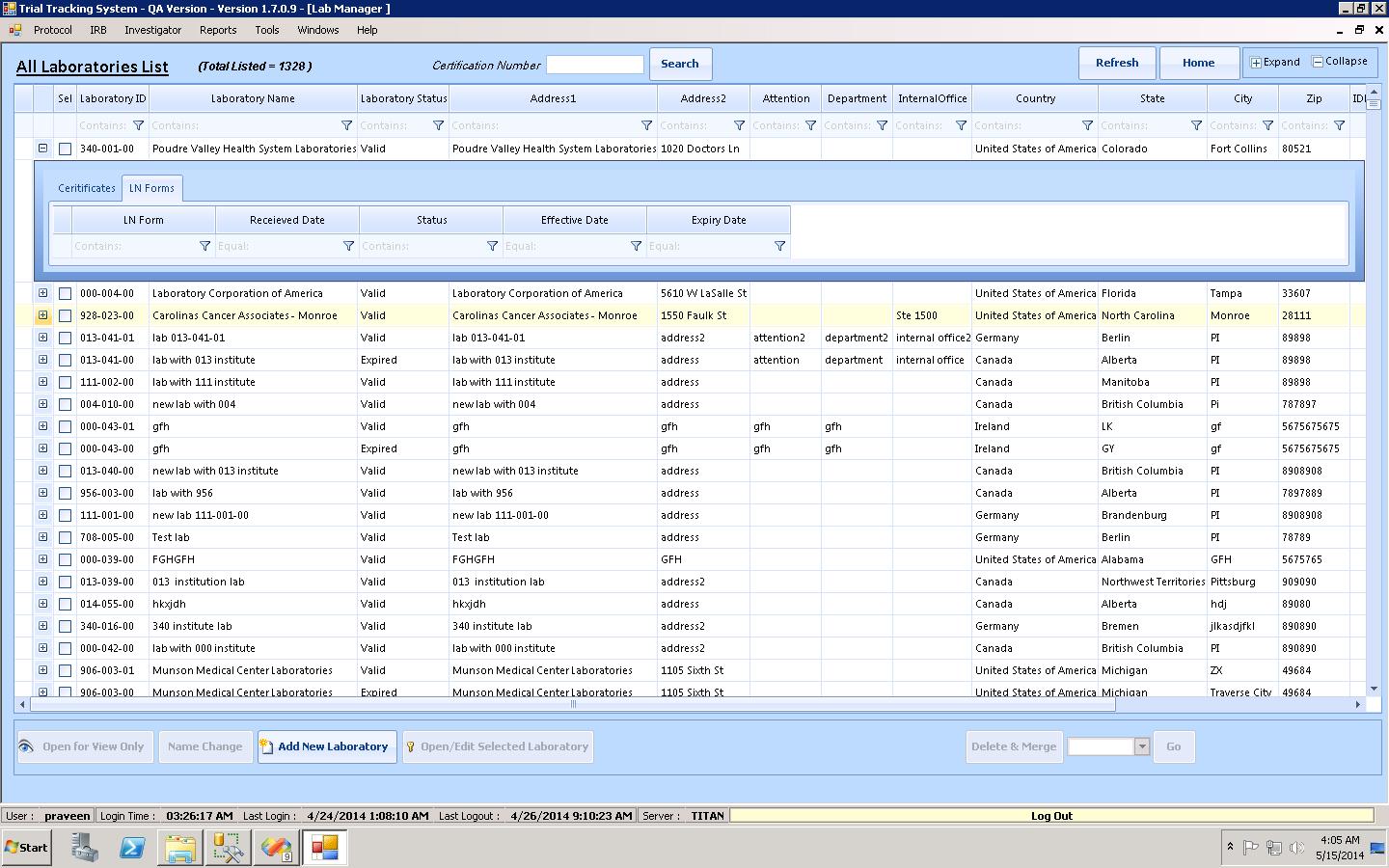
Task: Click the Expiry Date filter funnel icon
Action: coord(779,246)
